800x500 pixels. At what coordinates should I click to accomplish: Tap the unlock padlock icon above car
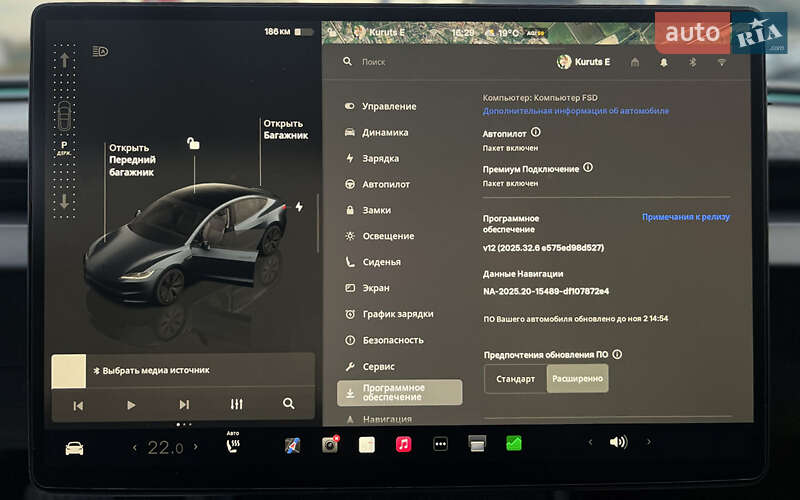coord(193,143)
